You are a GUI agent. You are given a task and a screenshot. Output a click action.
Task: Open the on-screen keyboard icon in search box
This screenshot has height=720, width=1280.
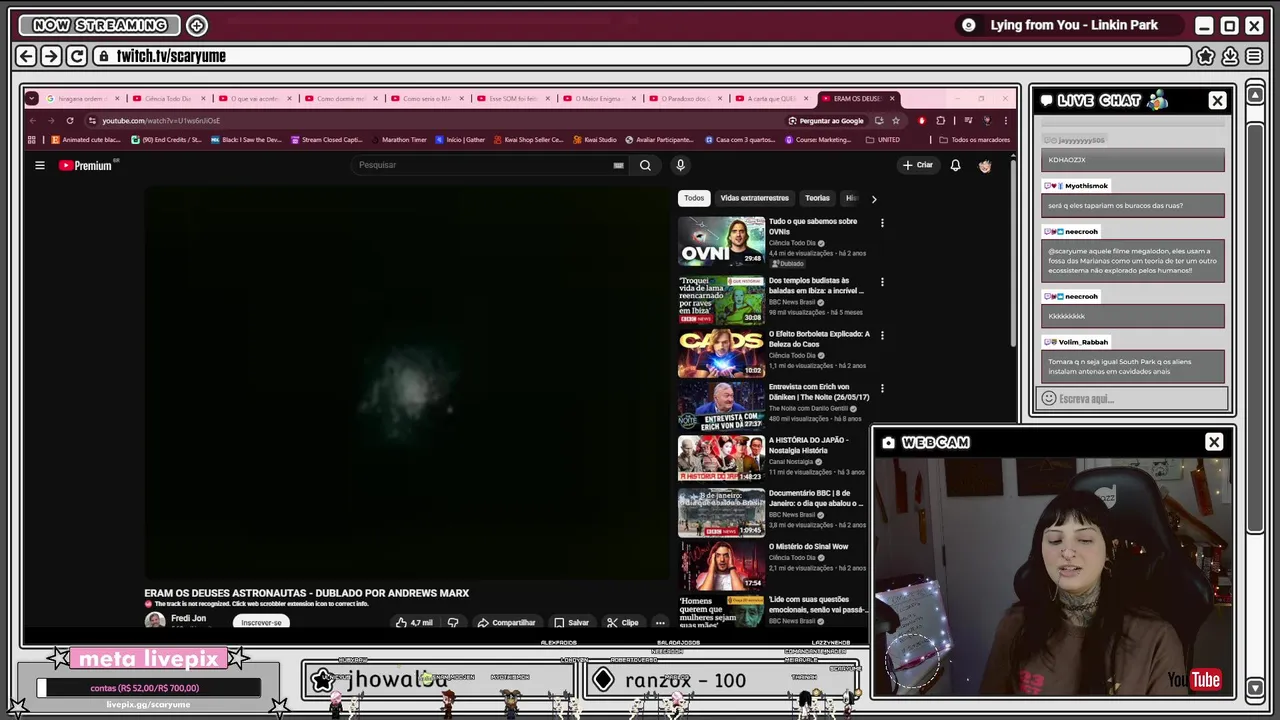click(x=618, y=165)
